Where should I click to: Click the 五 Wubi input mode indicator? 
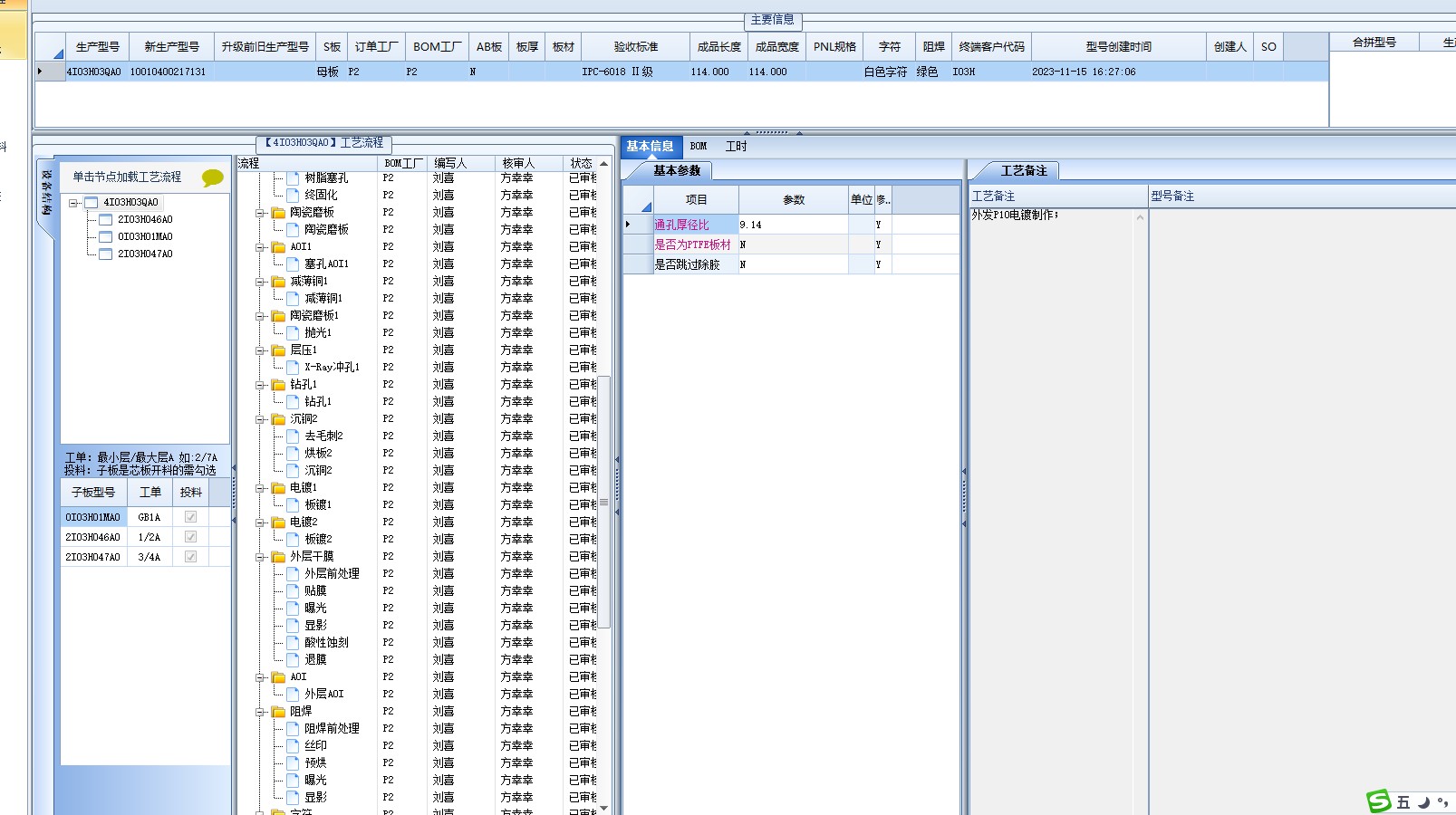(x=1403, y=802)
